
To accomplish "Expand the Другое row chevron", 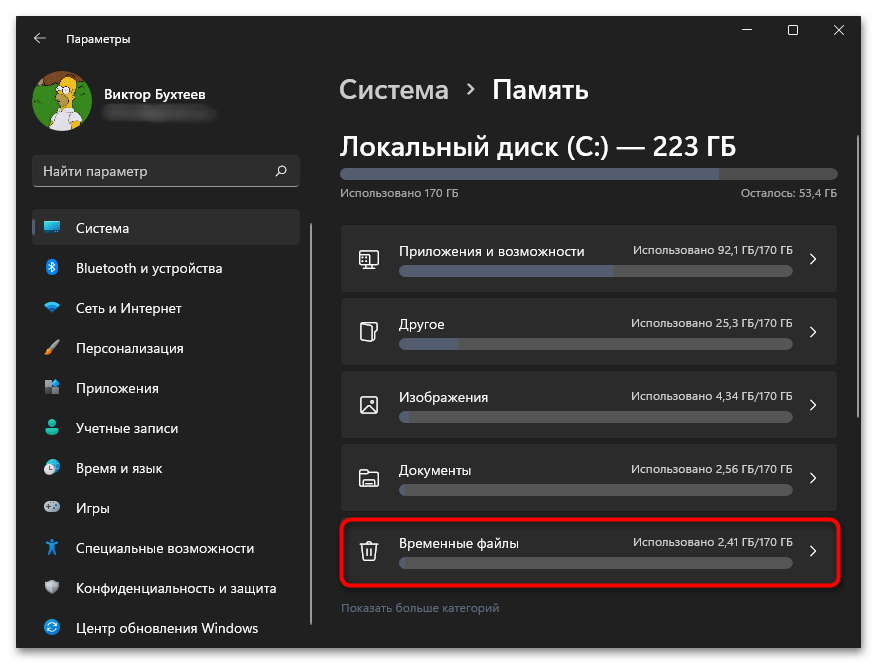I will pyautogui.click(x=813, y=332).
